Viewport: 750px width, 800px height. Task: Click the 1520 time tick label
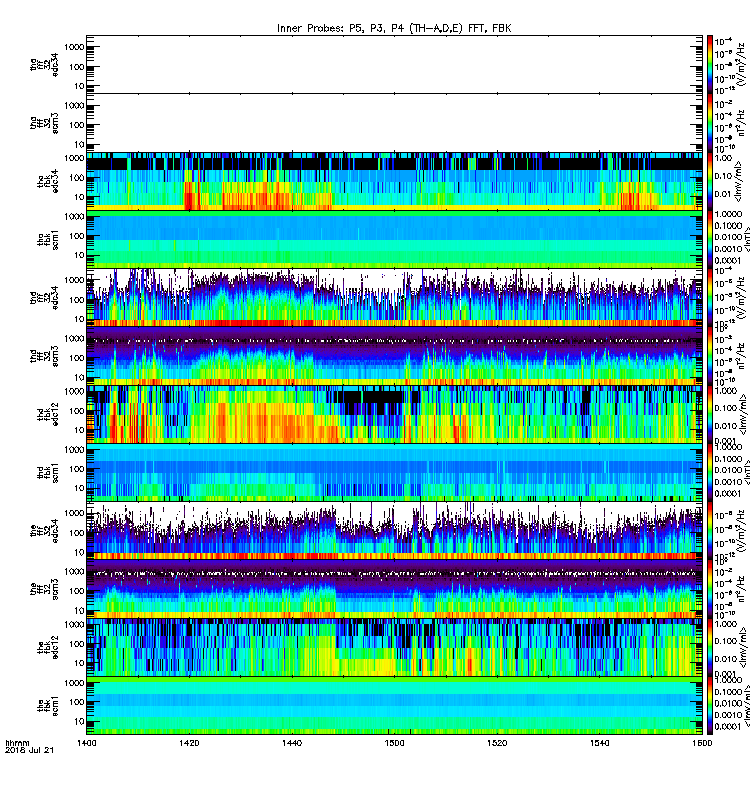(x=497, y=743)
